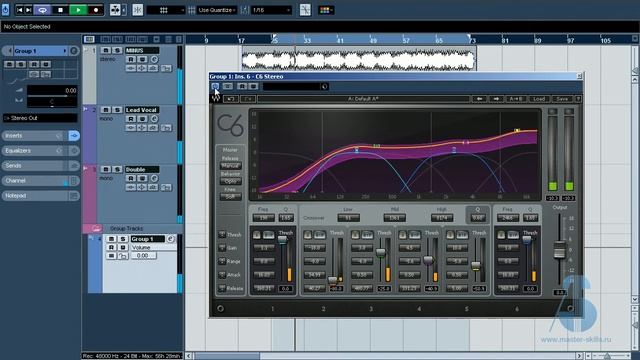Open the 1/16 quantize value dropdown

[271, 10]
